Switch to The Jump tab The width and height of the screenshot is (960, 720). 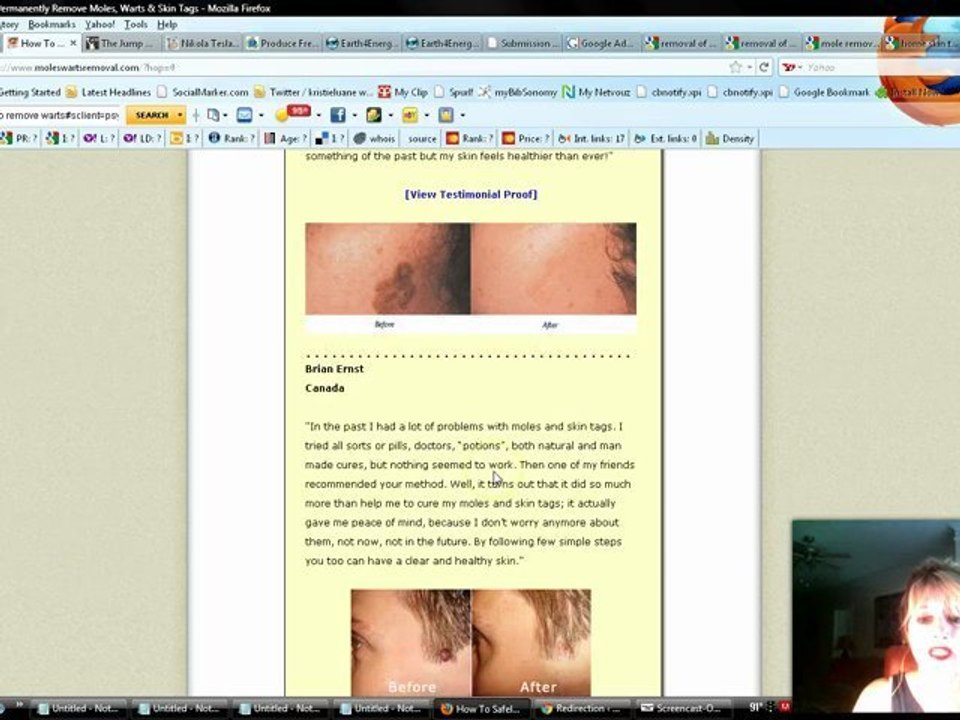coord(121,43)
